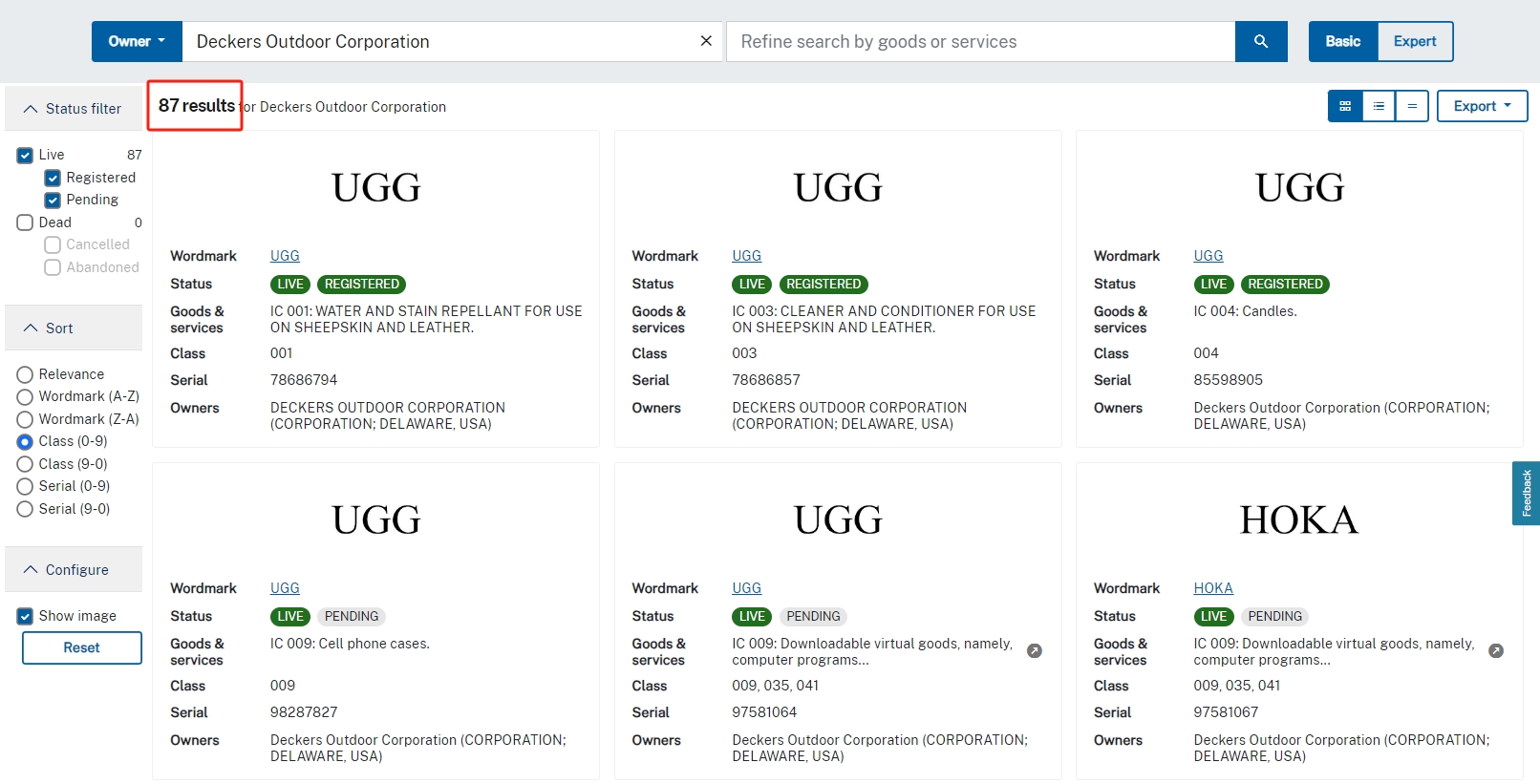Select serial number 98287827 text
The width and height of the screenshot is (1540, 784).
(x=304, y=712)
